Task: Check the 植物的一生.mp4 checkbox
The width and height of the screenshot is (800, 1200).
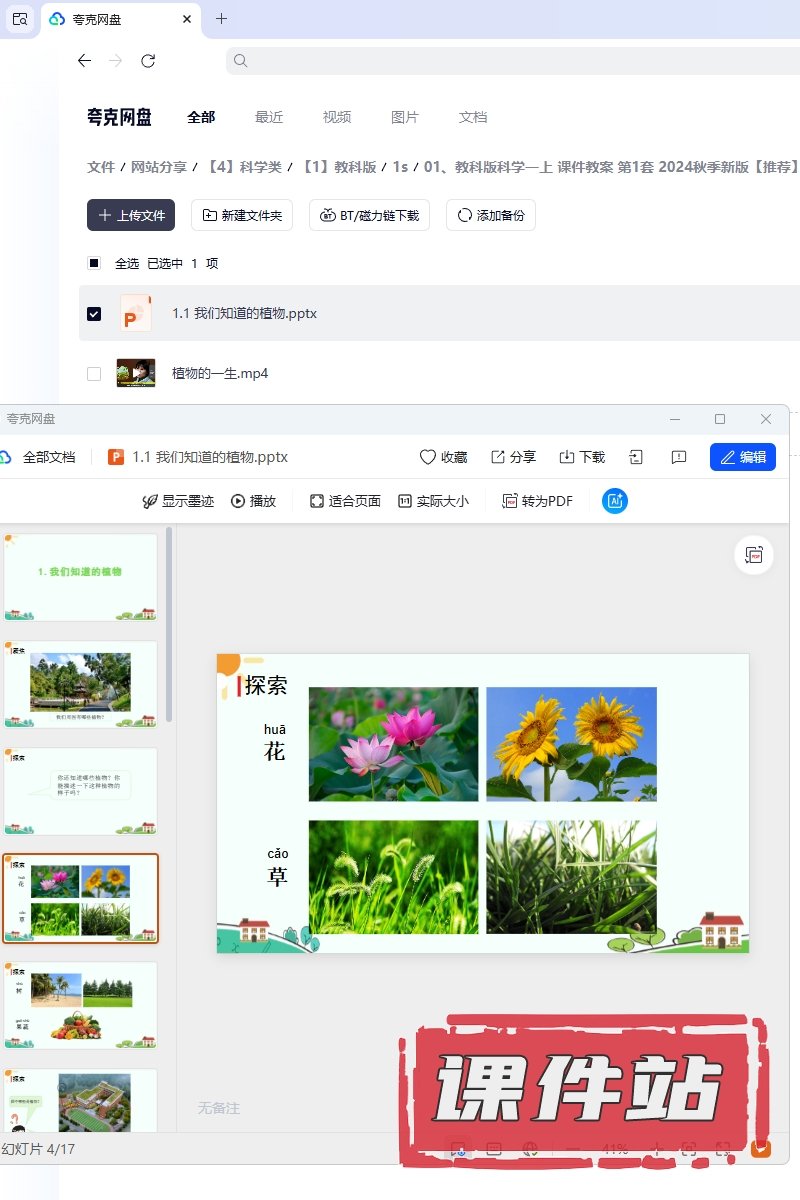Action: (x=94, y=374)
